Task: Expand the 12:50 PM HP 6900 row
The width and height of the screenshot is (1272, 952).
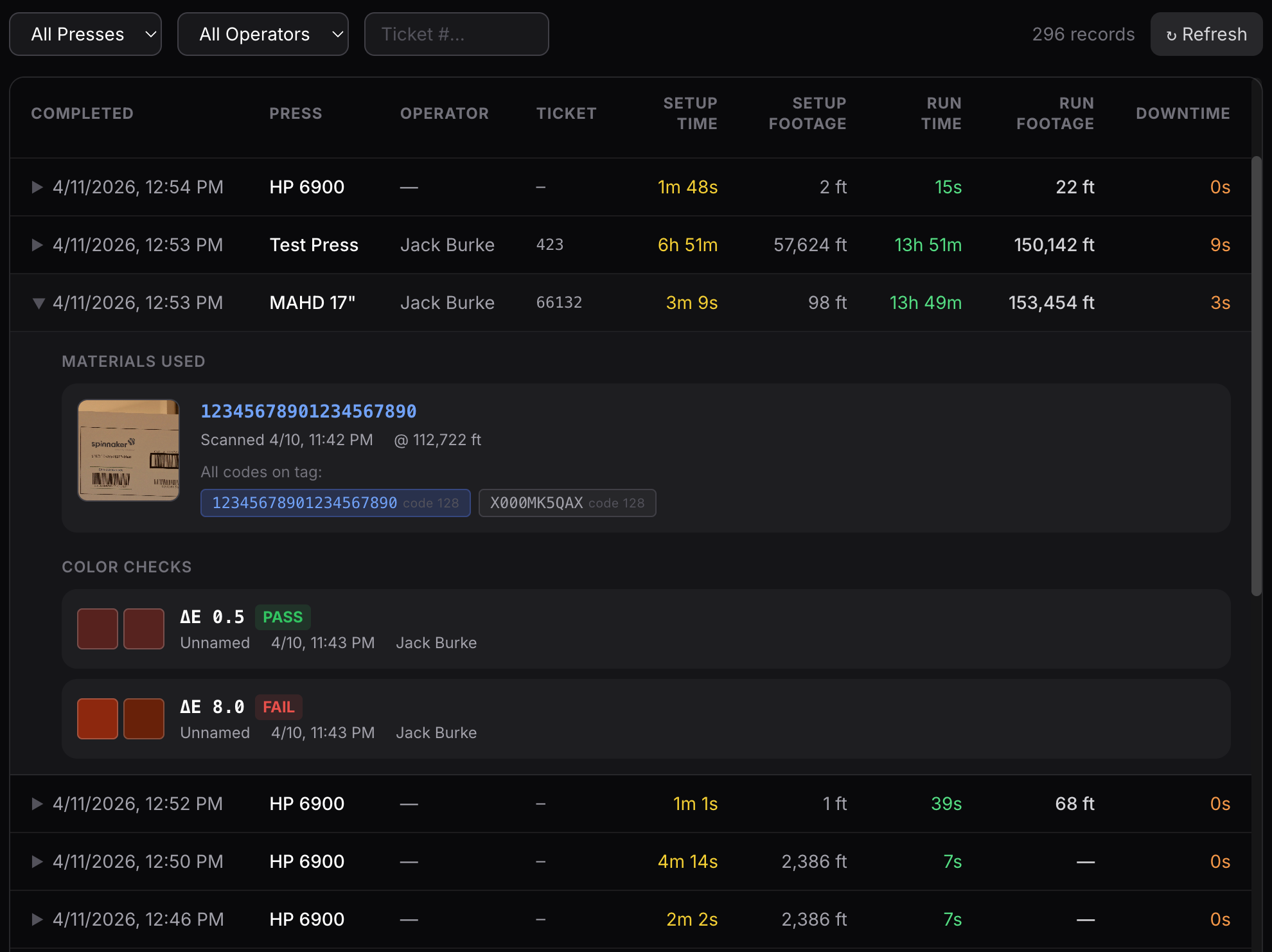Action: click(x=37, y=861)
